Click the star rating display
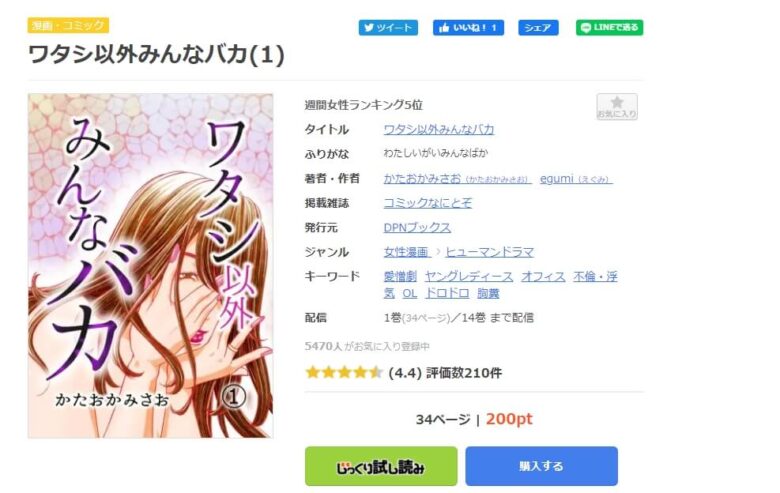This screenshot has height=493, width=780. (x=344, y=372)
